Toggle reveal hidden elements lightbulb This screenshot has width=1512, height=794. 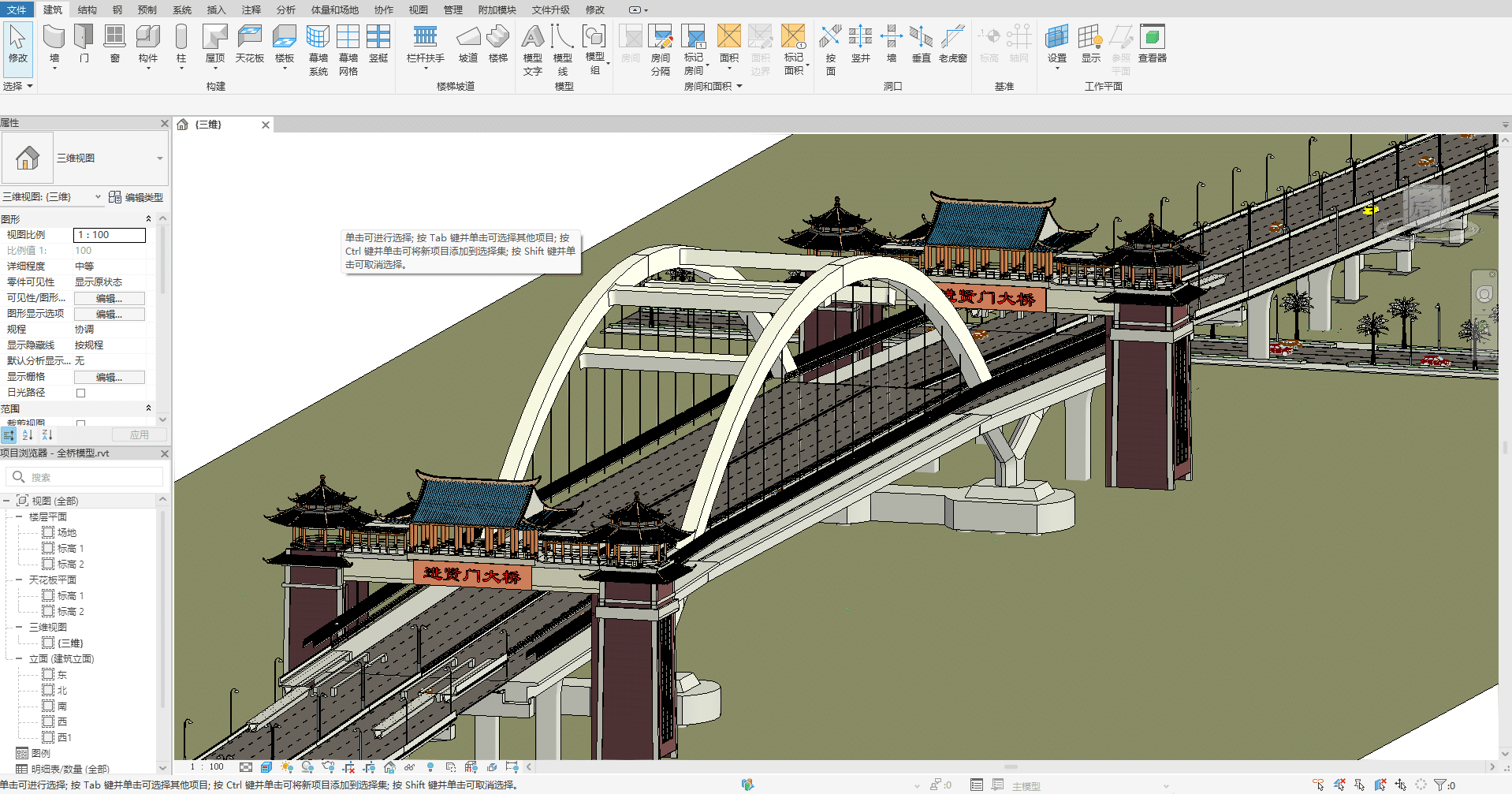tap(430, 766)
